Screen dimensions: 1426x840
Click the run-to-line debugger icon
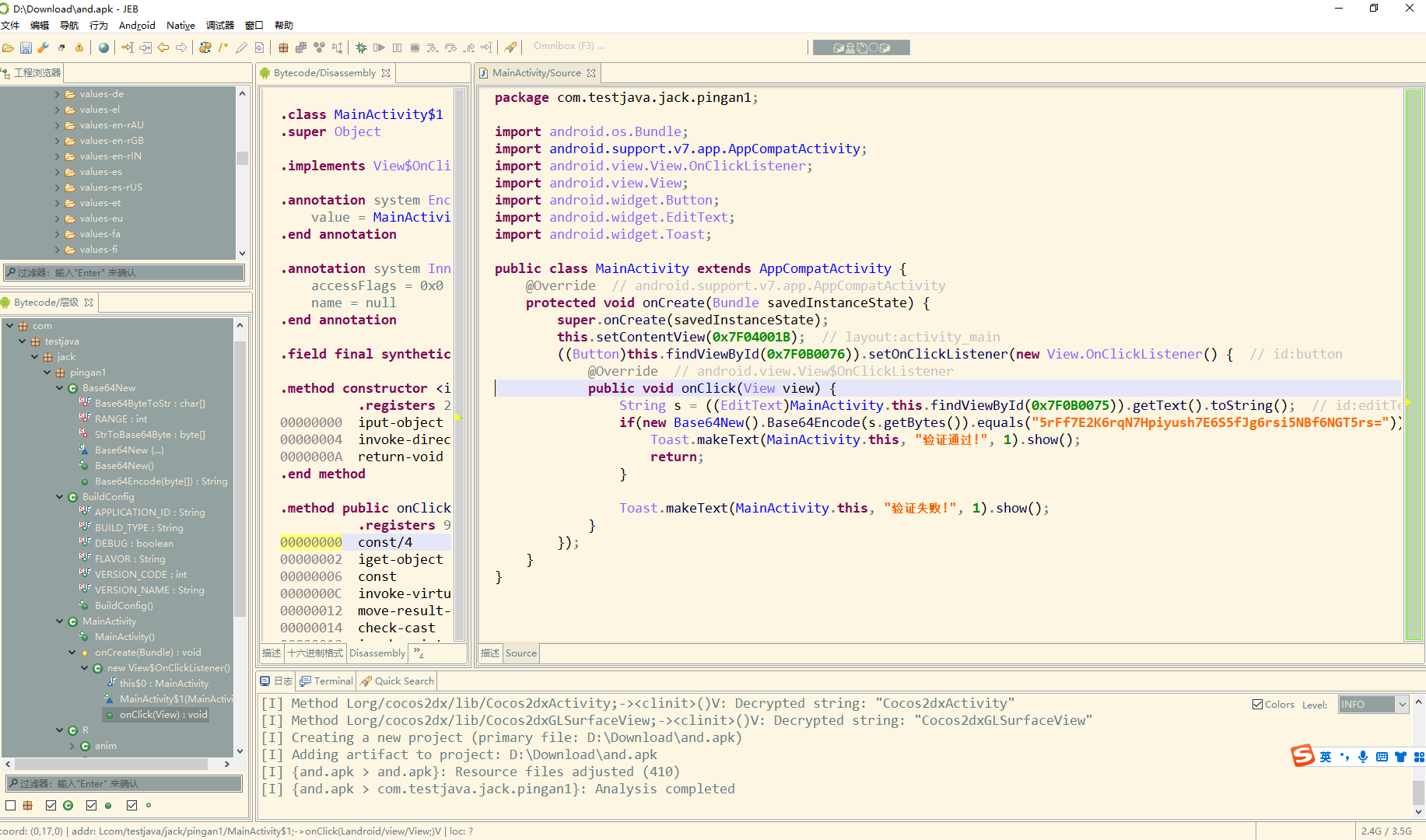486,47
